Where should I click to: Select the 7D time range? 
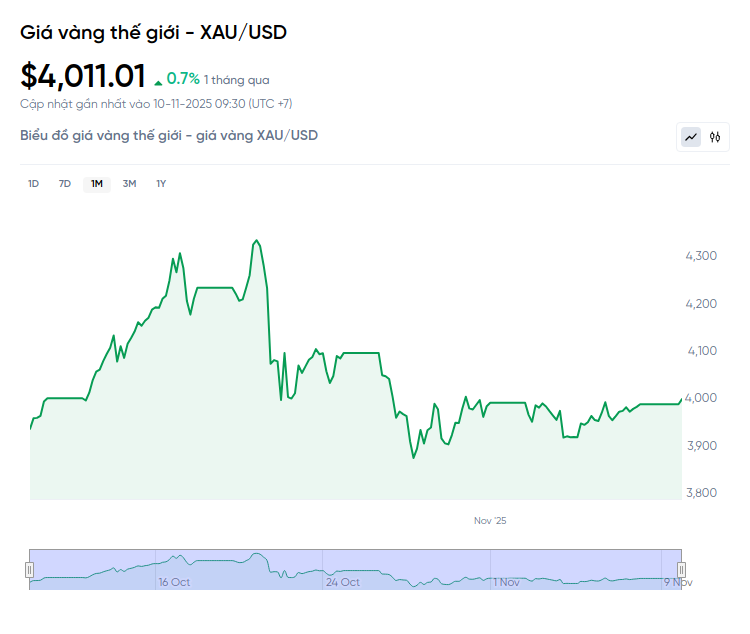[65, 184]
